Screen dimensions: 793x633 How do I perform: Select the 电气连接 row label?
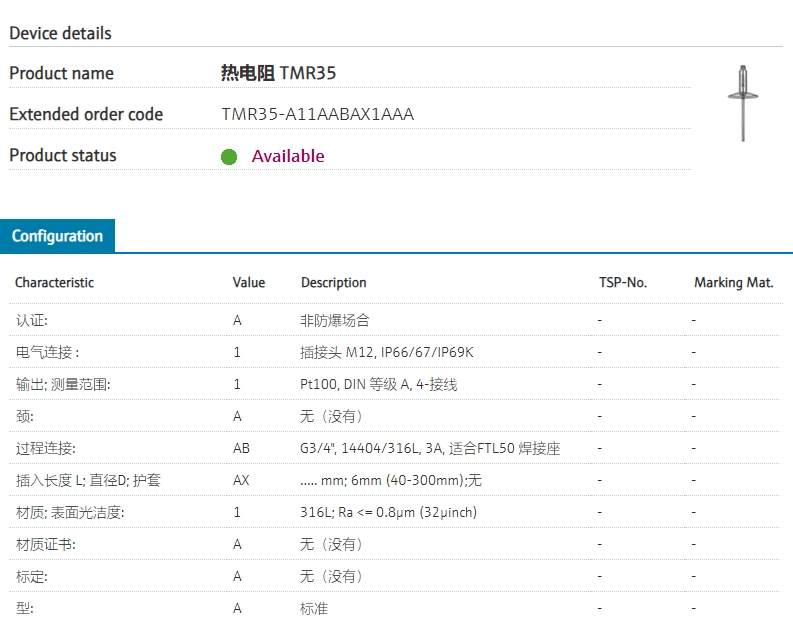pos(47,352)
